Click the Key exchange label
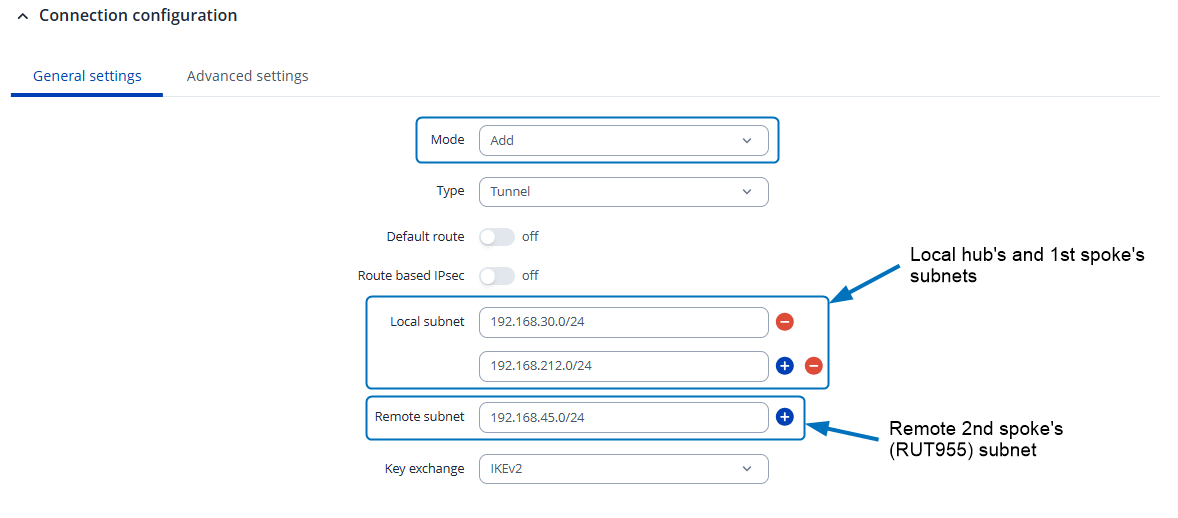Image resolution: width=1178 pixels, height=518 pixels. point(424,468)
